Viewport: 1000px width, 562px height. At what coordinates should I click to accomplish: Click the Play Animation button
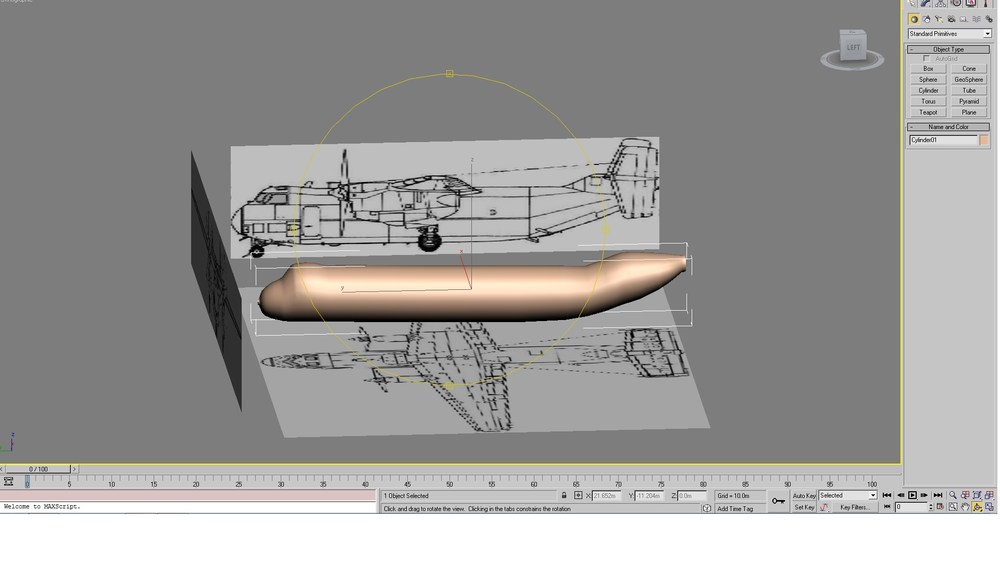pos(912,495)
